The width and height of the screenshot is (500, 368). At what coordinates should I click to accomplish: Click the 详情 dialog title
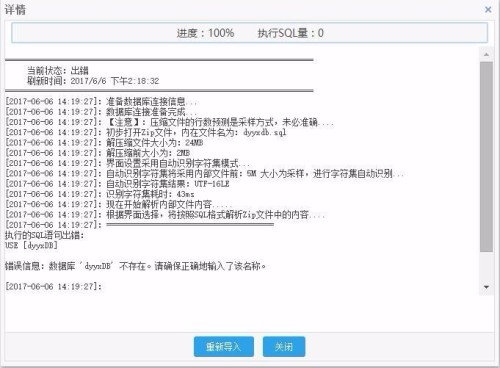point(15,10)
